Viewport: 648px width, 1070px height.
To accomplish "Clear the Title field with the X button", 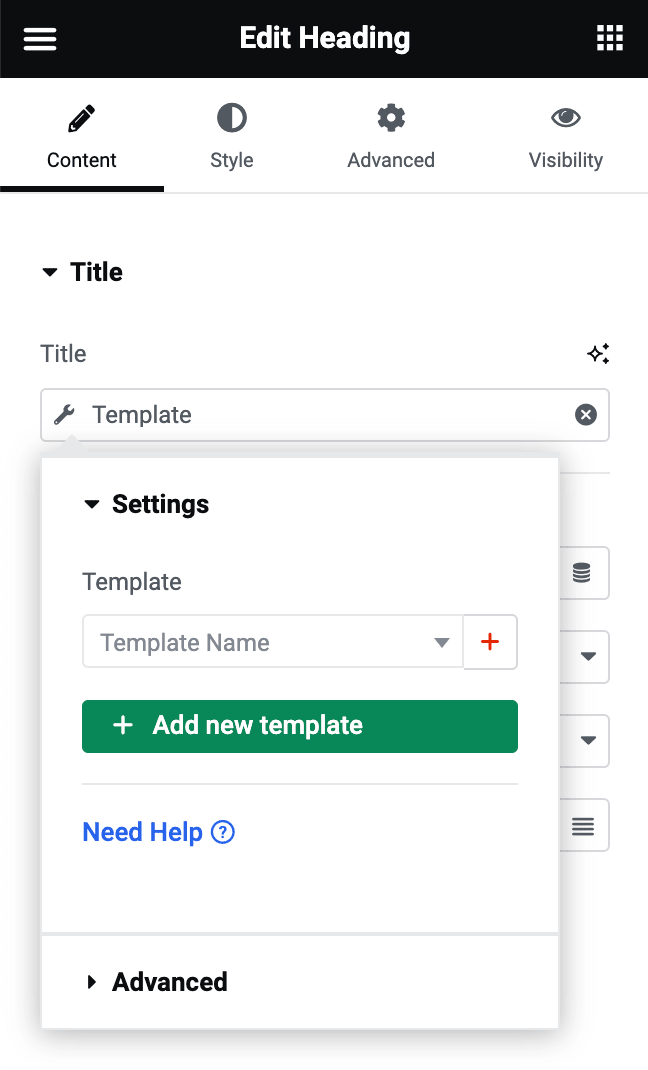I will 586,414.
